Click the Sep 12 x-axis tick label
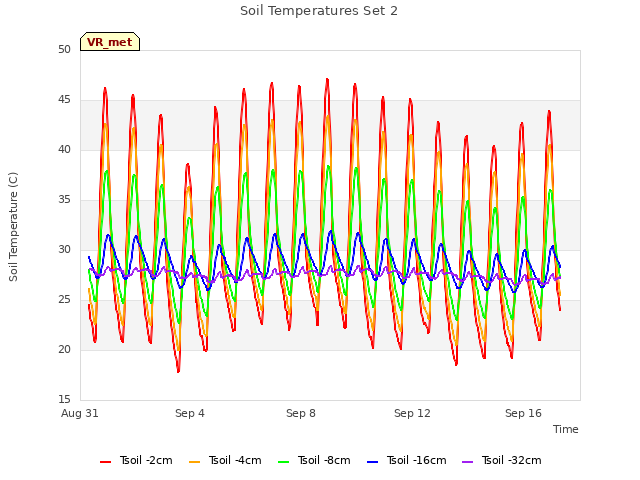The image size is (640, 480). (x=412, y=413)
